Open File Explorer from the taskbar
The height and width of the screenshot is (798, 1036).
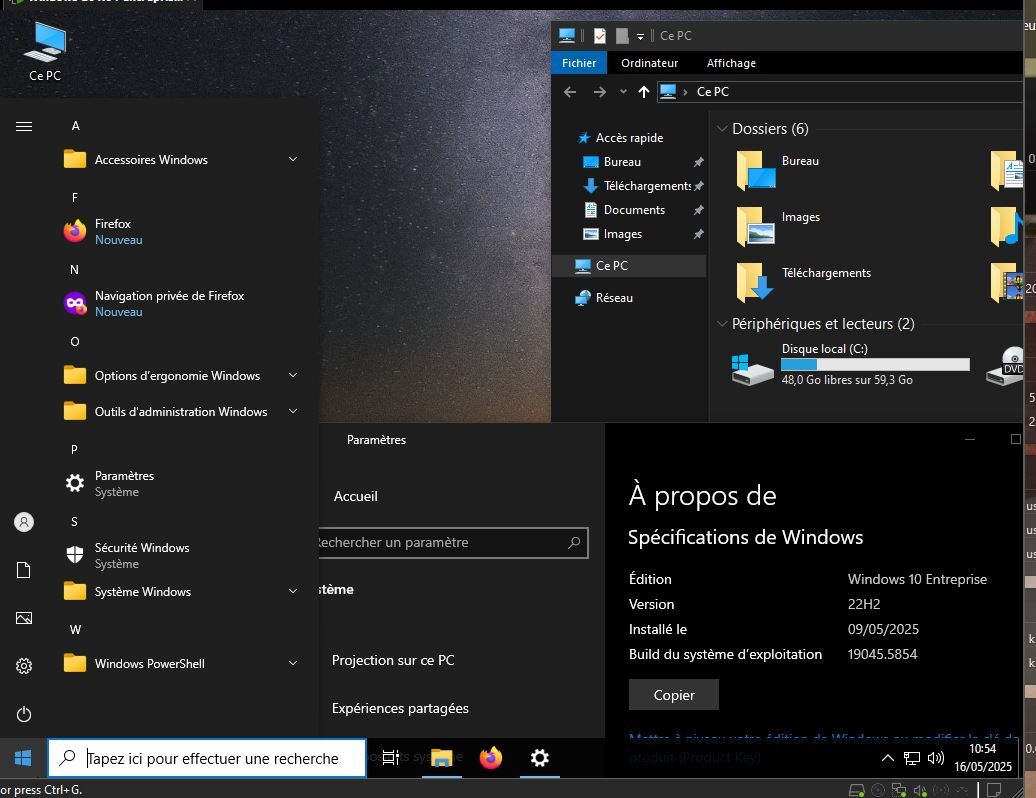(441, 758)
